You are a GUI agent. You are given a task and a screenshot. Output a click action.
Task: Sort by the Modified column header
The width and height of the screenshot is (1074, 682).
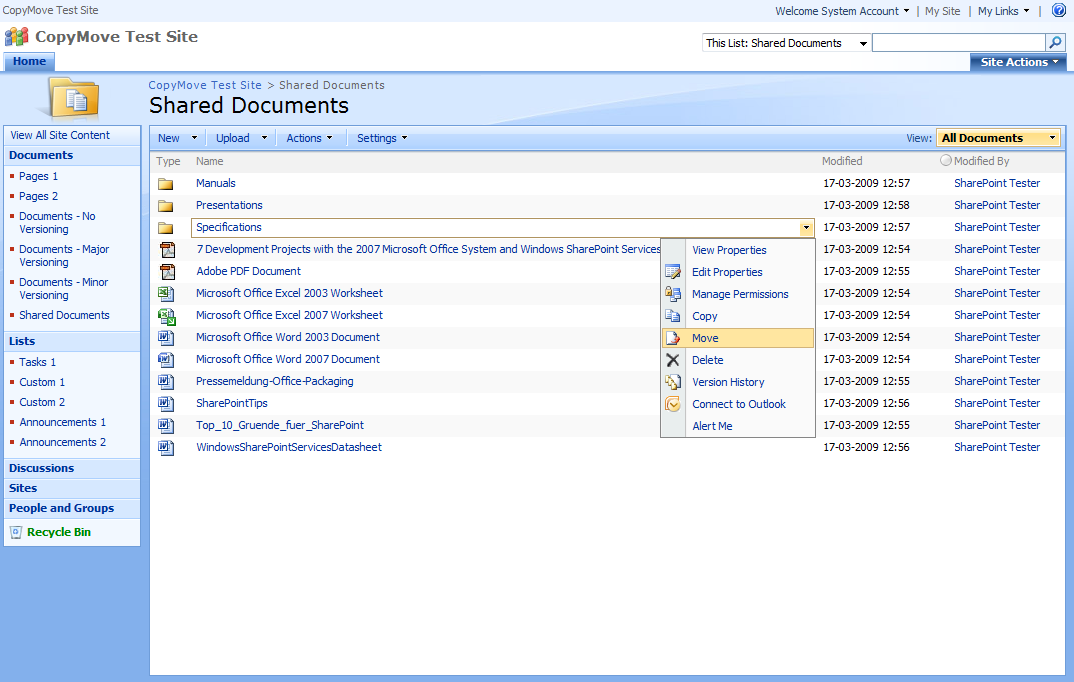coord(842,161)
